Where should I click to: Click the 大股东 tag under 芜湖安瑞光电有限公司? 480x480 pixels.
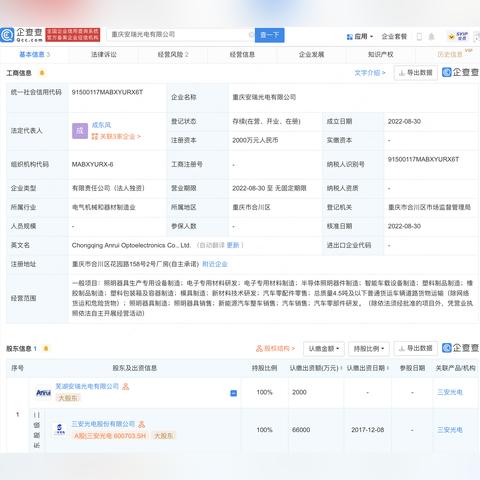(68, 398)
